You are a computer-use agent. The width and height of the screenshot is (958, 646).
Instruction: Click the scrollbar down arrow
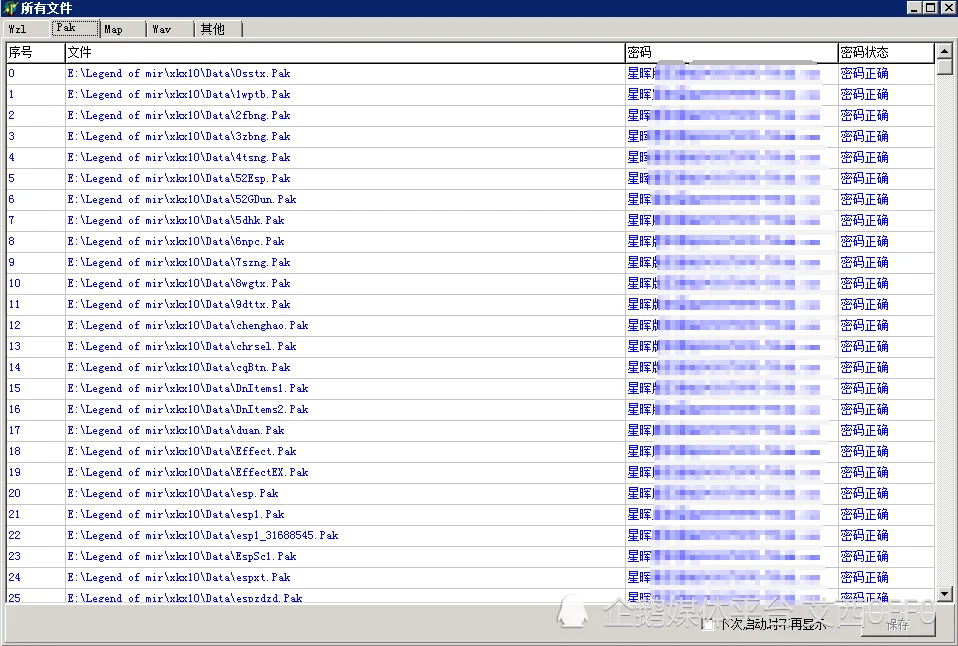pyautogui.click(x=944, y=595)
